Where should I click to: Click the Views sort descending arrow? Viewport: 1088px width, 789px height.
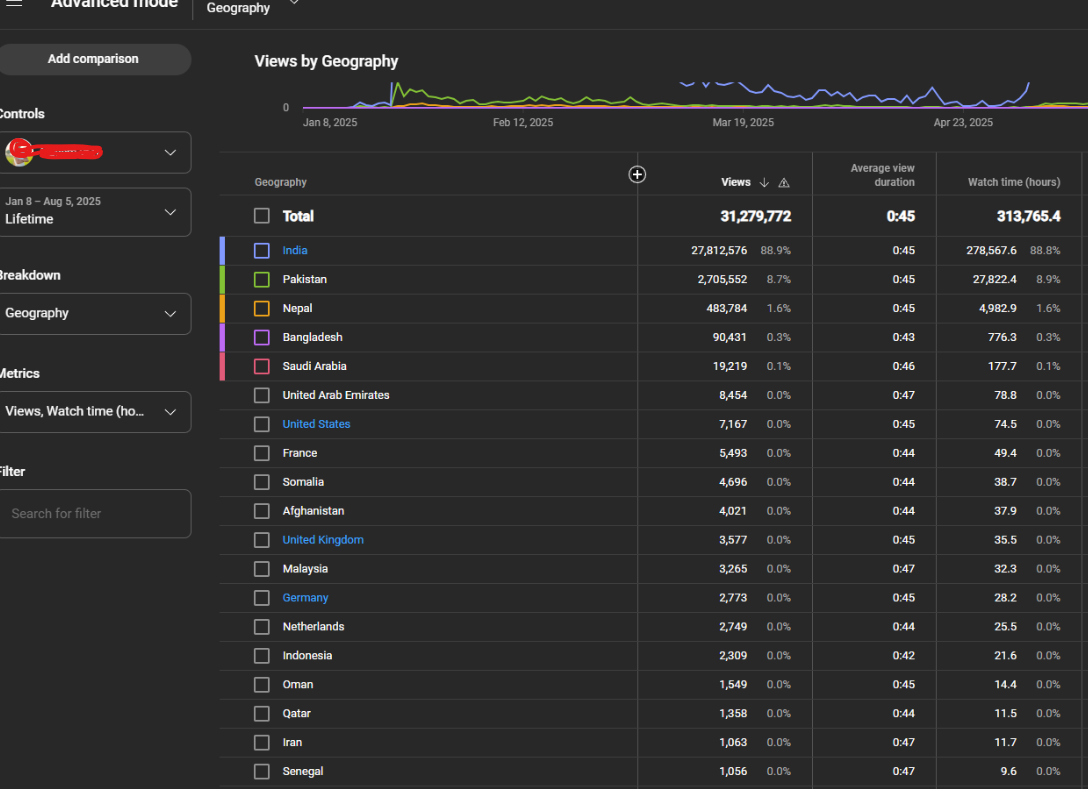point(764,183)
